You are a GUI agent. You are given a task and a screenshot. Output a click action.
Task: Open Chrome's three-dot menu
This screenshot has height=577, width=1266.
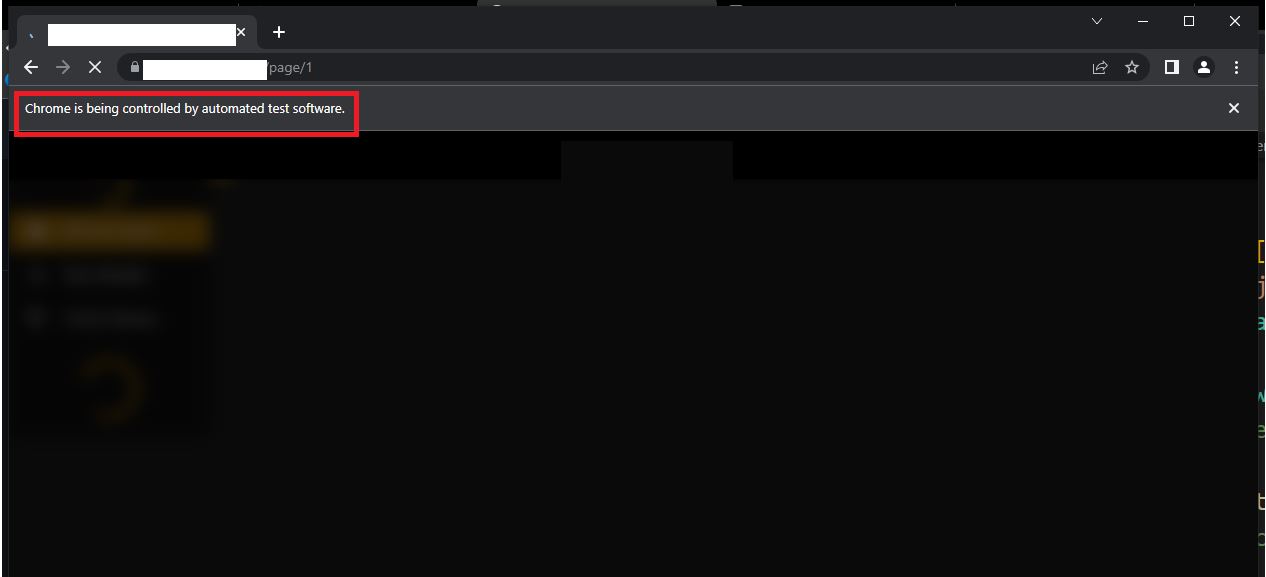(x=1237, y=67)
